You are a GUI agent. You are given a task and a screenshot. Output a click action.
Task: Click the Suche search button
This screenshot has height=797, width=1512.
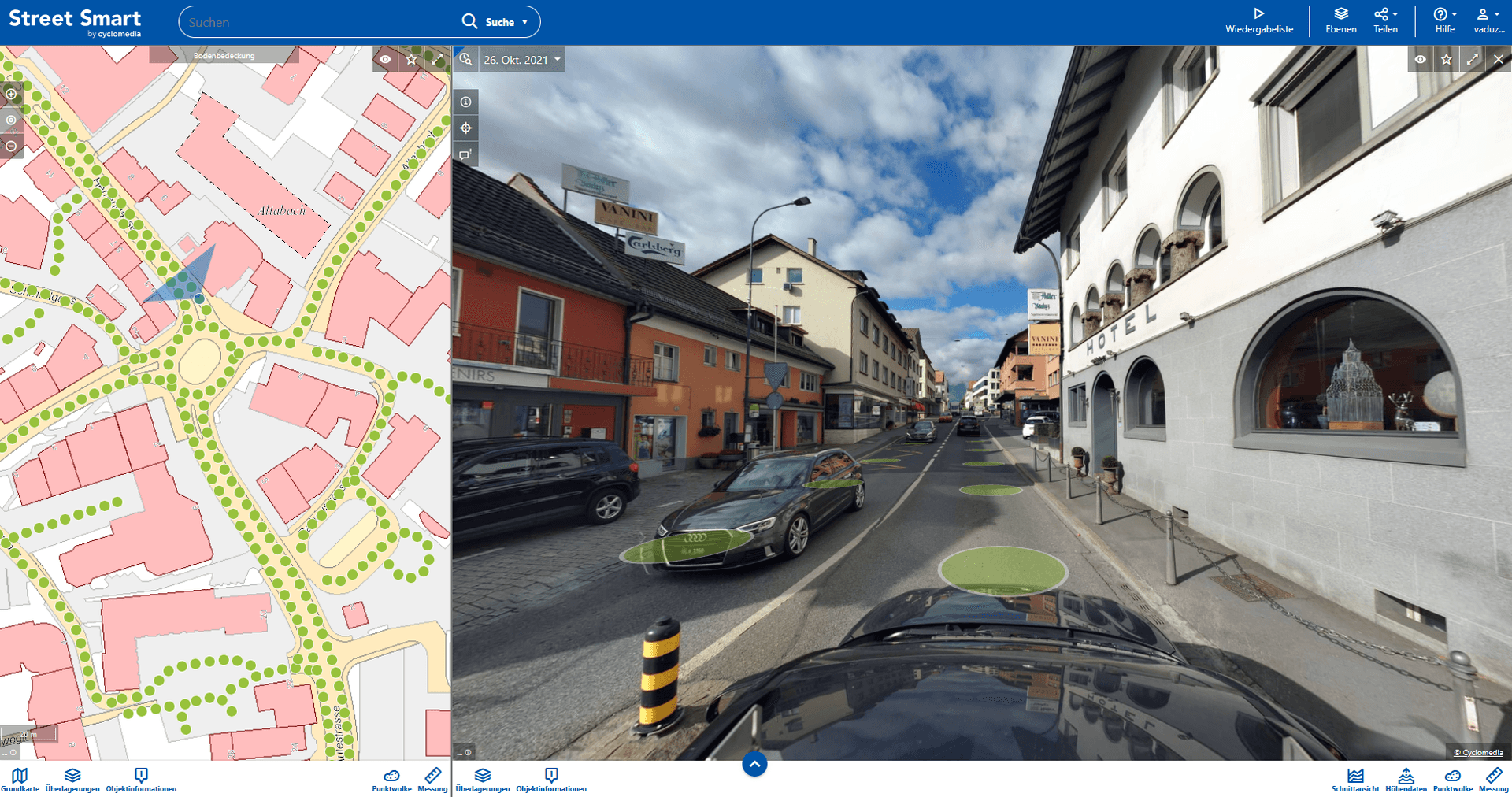[x=493, y=22]
